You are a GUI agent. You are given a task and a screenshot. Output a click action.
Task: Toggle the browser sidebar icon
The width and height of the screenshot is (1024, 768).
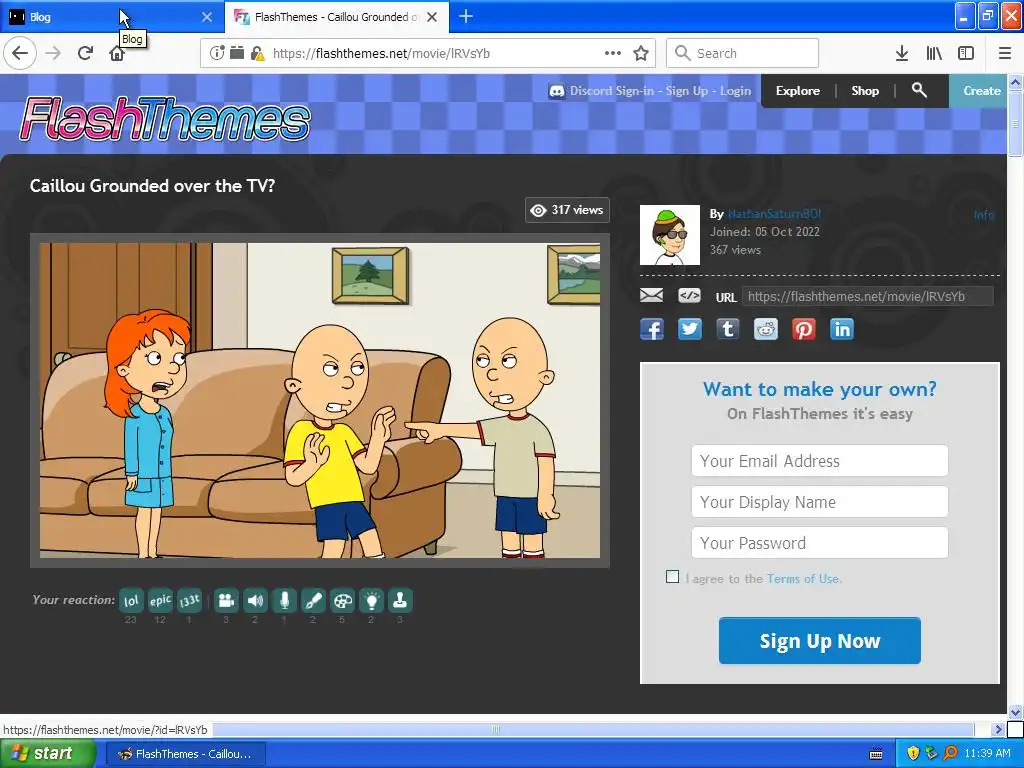click(x=966, y=54)
